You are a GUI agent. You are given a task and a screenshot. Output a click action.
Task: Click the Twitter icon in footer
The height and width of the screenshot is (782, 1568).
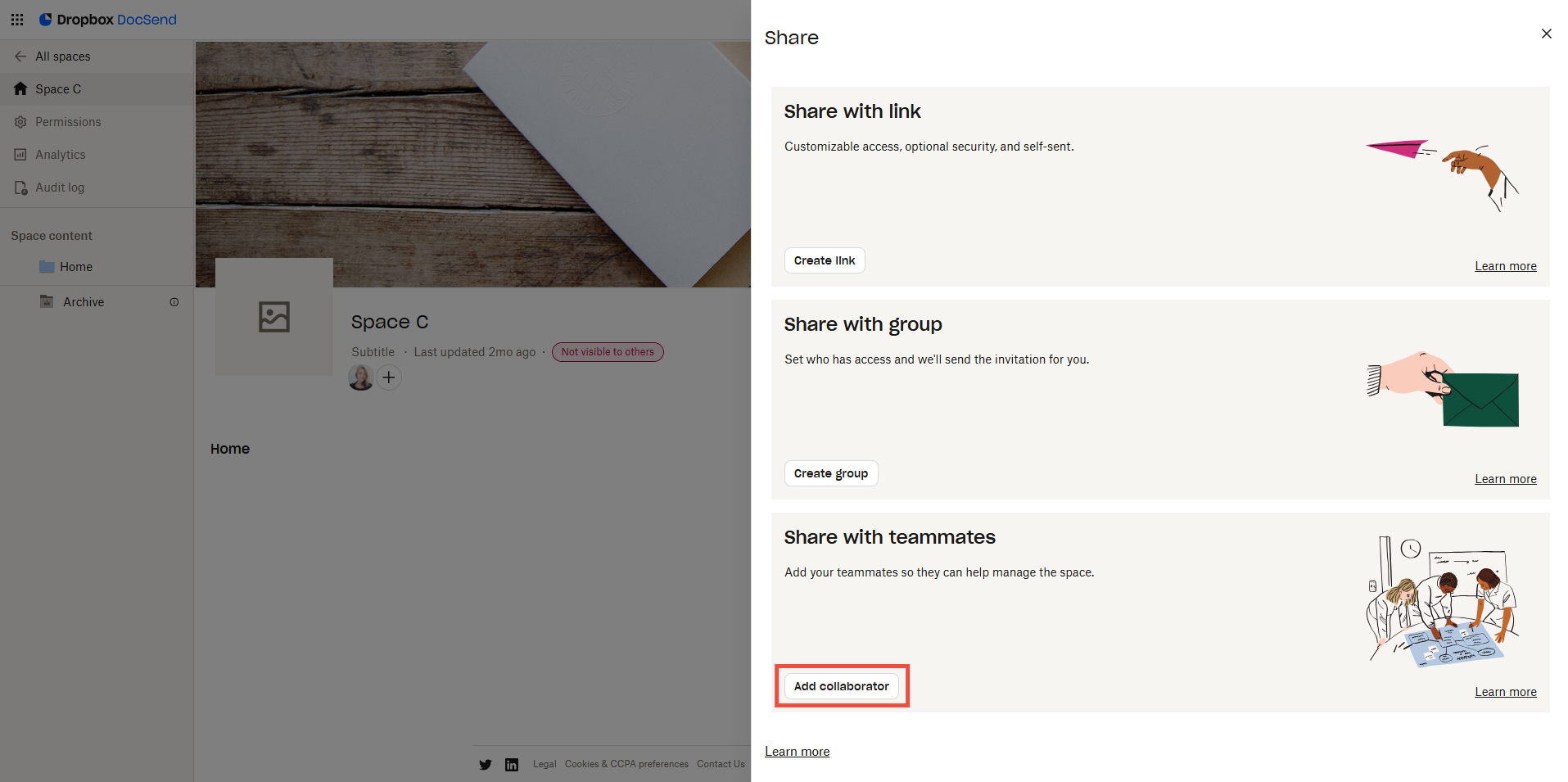(x=486, y=765)
